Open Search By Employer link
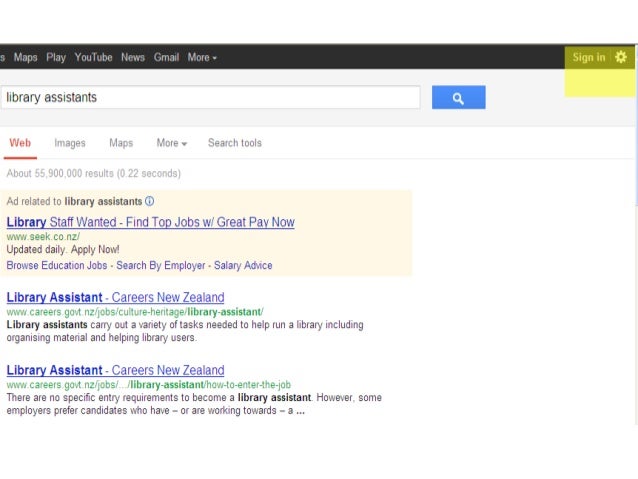The width and height of the screenshot is (638, 479). pos(161,265)
